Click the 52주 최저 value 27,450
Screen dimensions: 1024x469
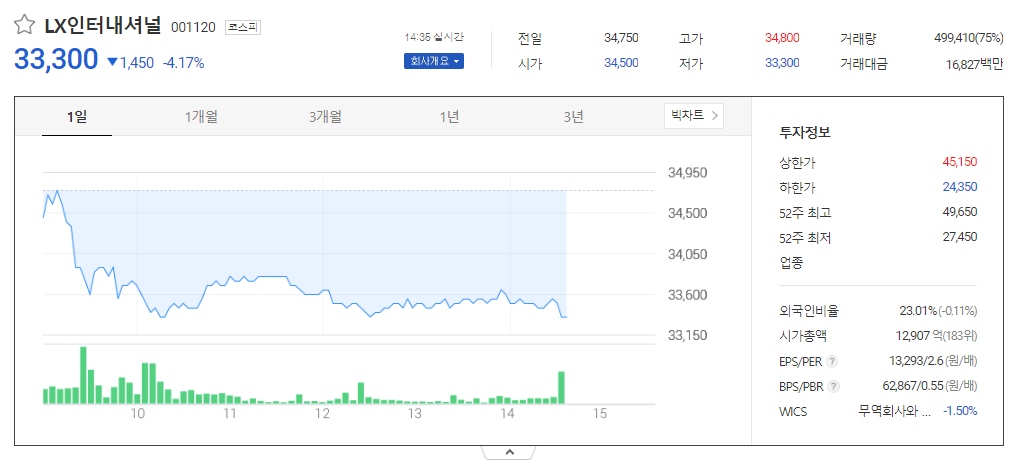tap(960, 236)
